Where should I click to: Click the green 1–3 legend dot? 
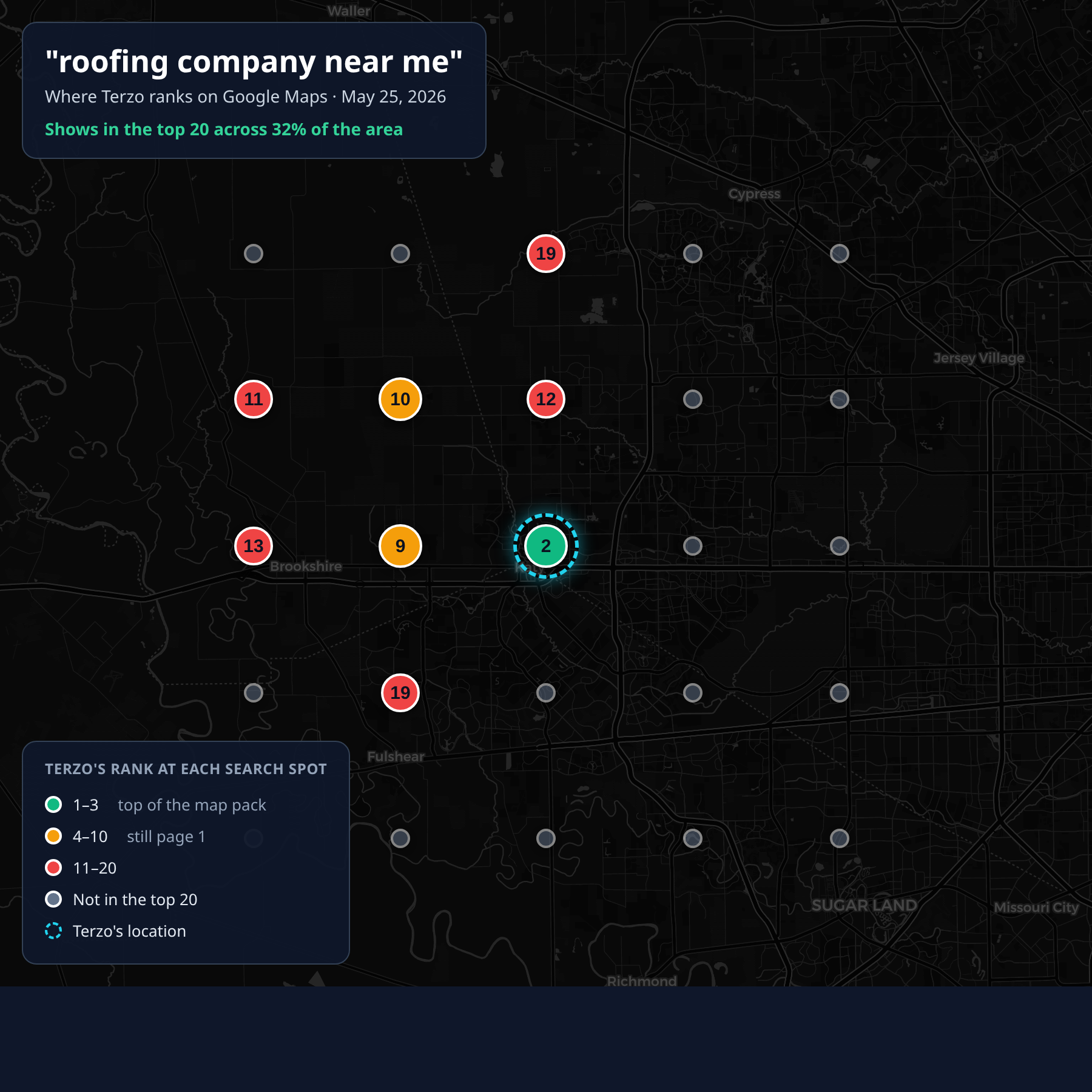(53, 804)
